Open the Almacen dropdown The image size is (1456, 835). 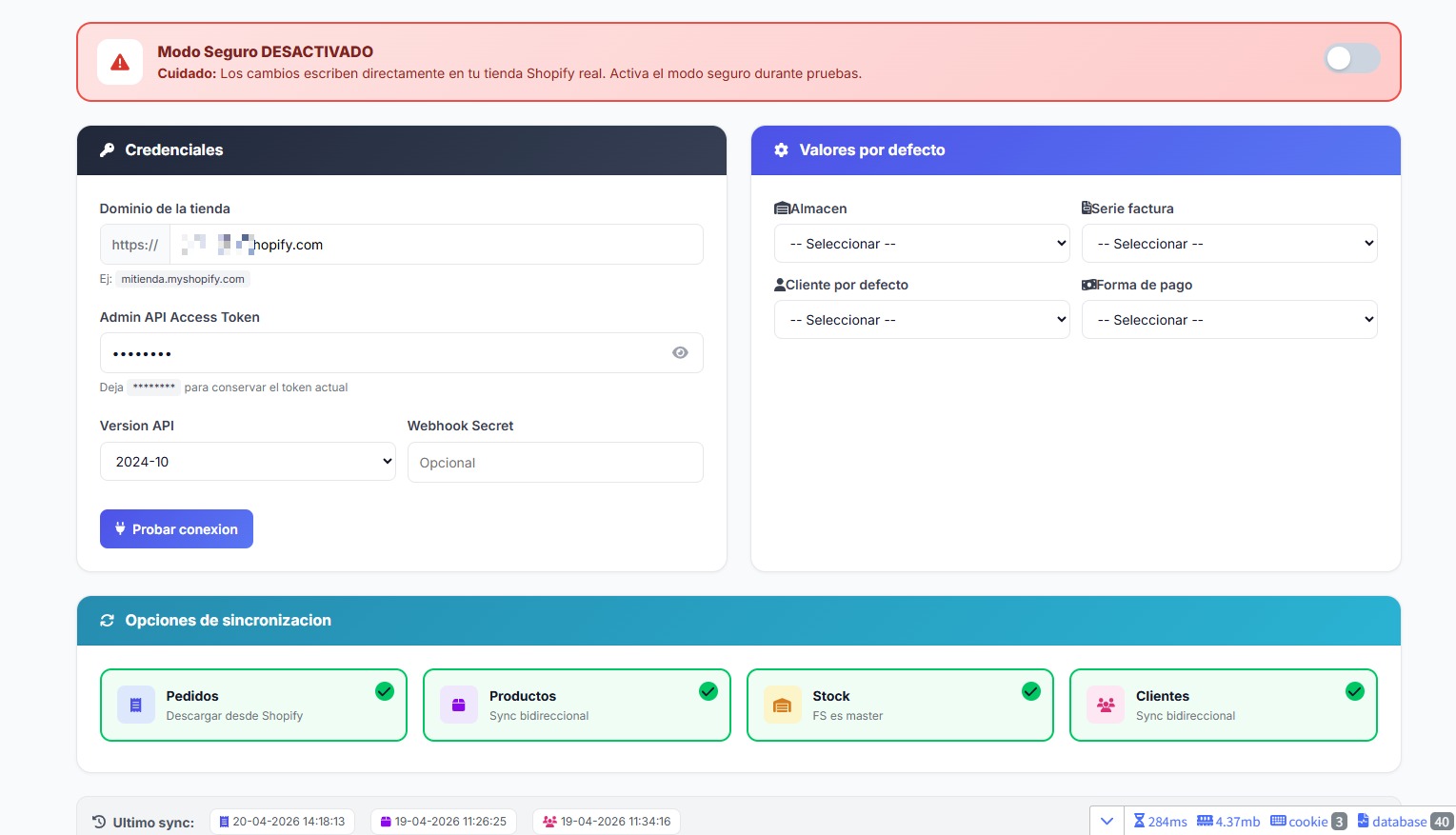tap(921, 244)
